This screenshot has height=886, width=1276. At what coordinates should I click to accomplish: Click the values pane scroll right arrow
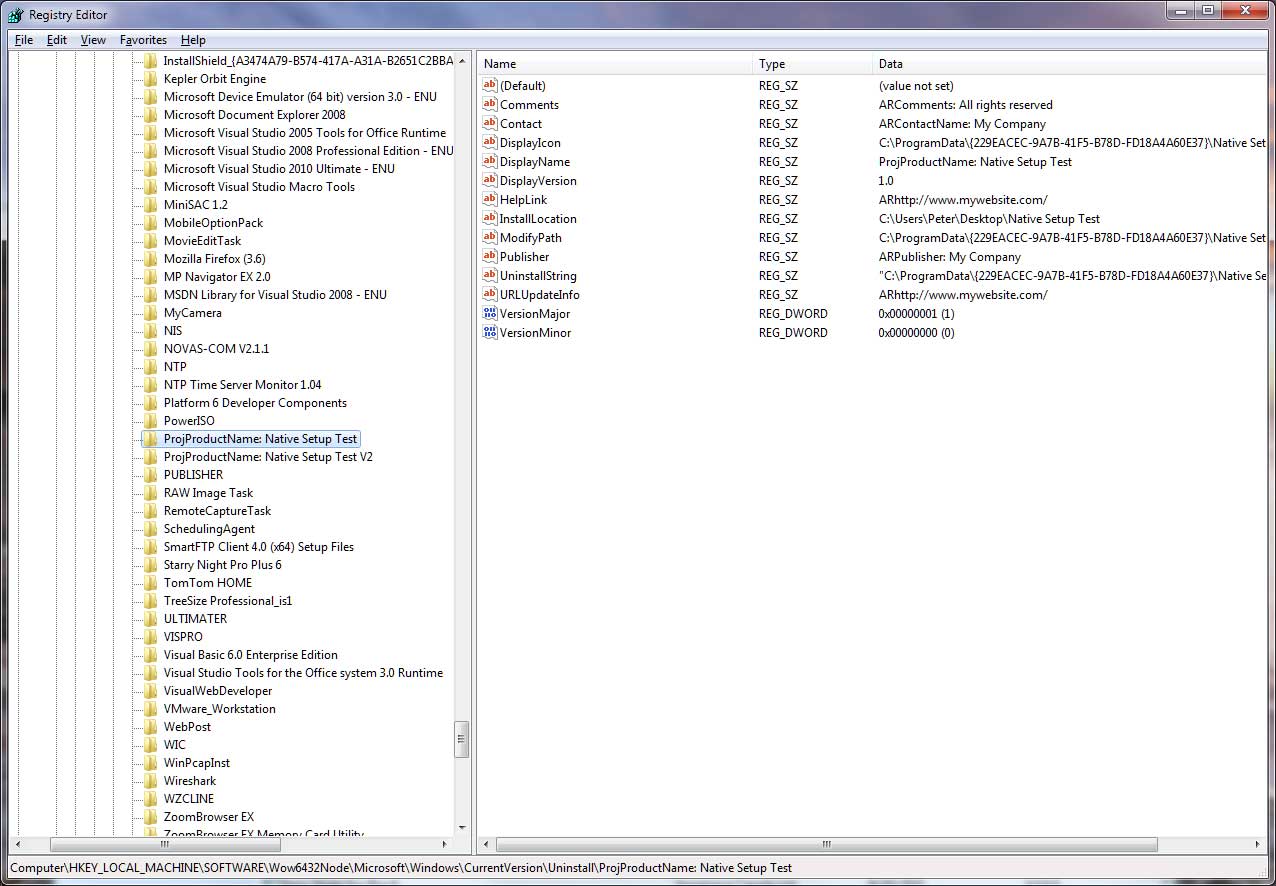(1259, 845)
